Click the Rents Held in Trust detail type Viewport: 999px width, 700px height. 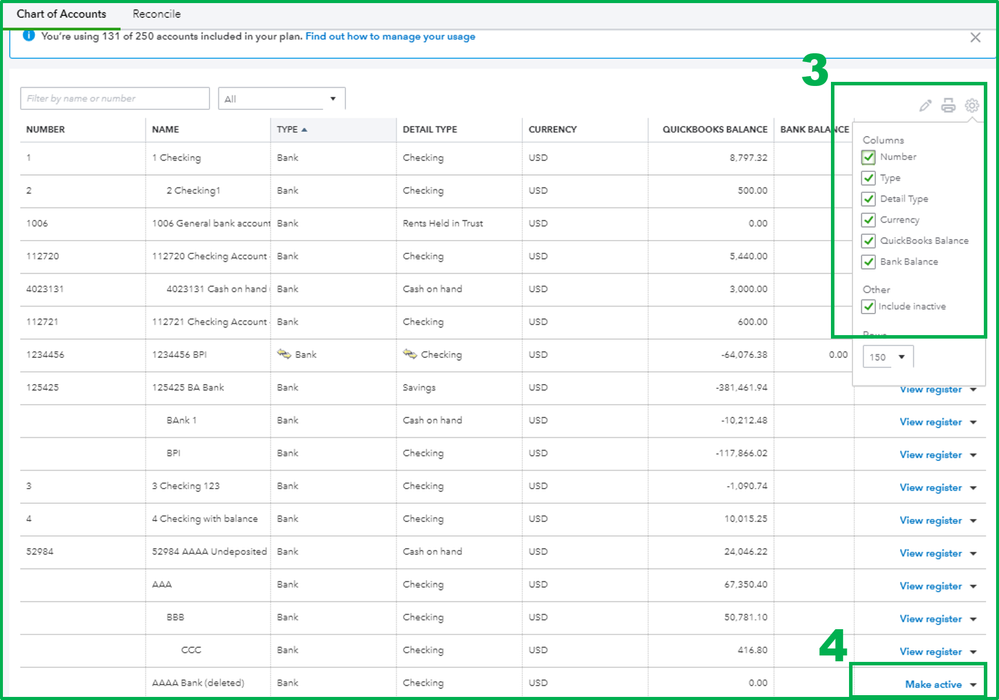[x=443, y=224]
